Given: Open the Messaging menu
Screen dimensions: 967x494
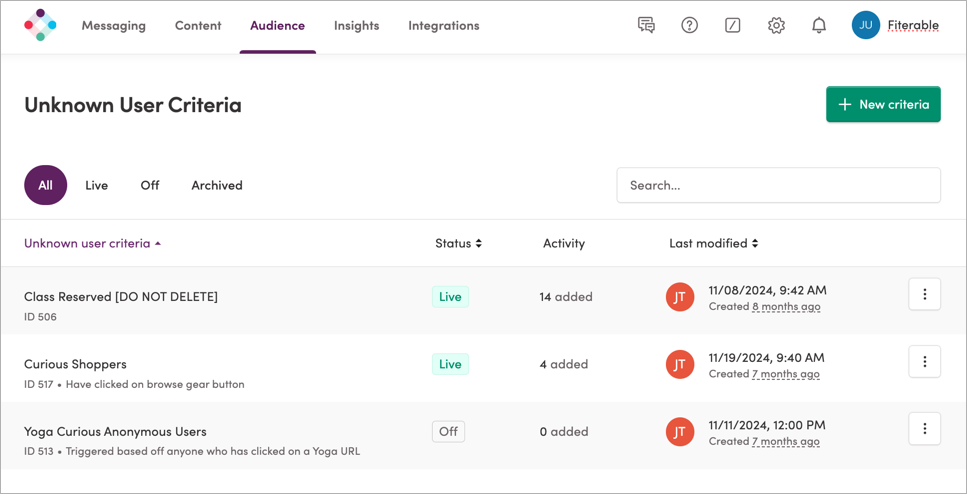Looking at the screenshot, I should pyautogui.click(x=113, y=26).
